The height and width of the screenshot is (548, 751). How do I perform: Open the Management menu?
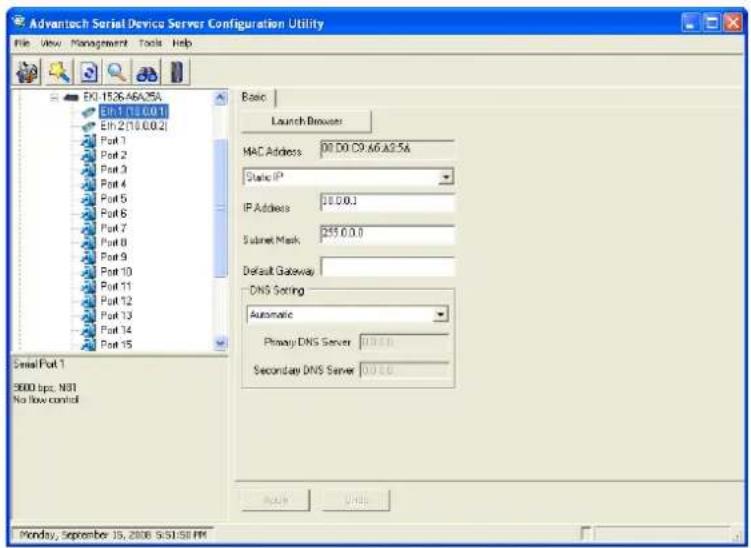click(x=99, y=44)
